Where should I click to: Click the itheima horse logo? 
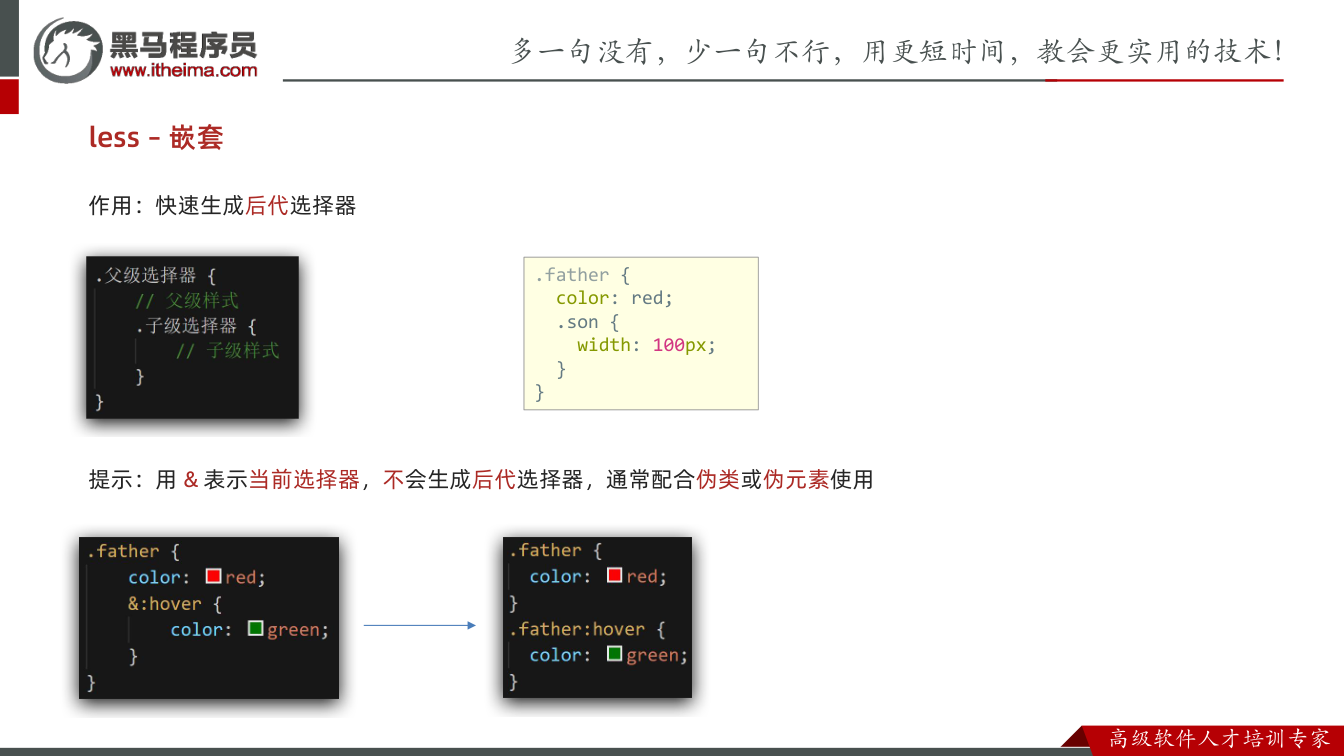(68, 49)
